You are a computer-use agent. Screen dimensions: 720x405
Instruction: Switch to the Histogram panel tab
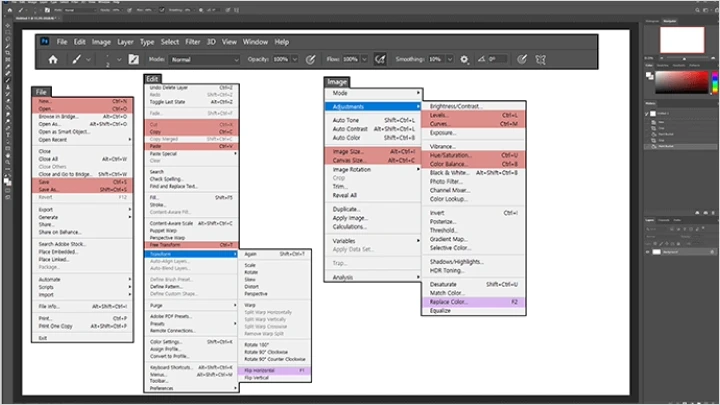tap(652, 21)
